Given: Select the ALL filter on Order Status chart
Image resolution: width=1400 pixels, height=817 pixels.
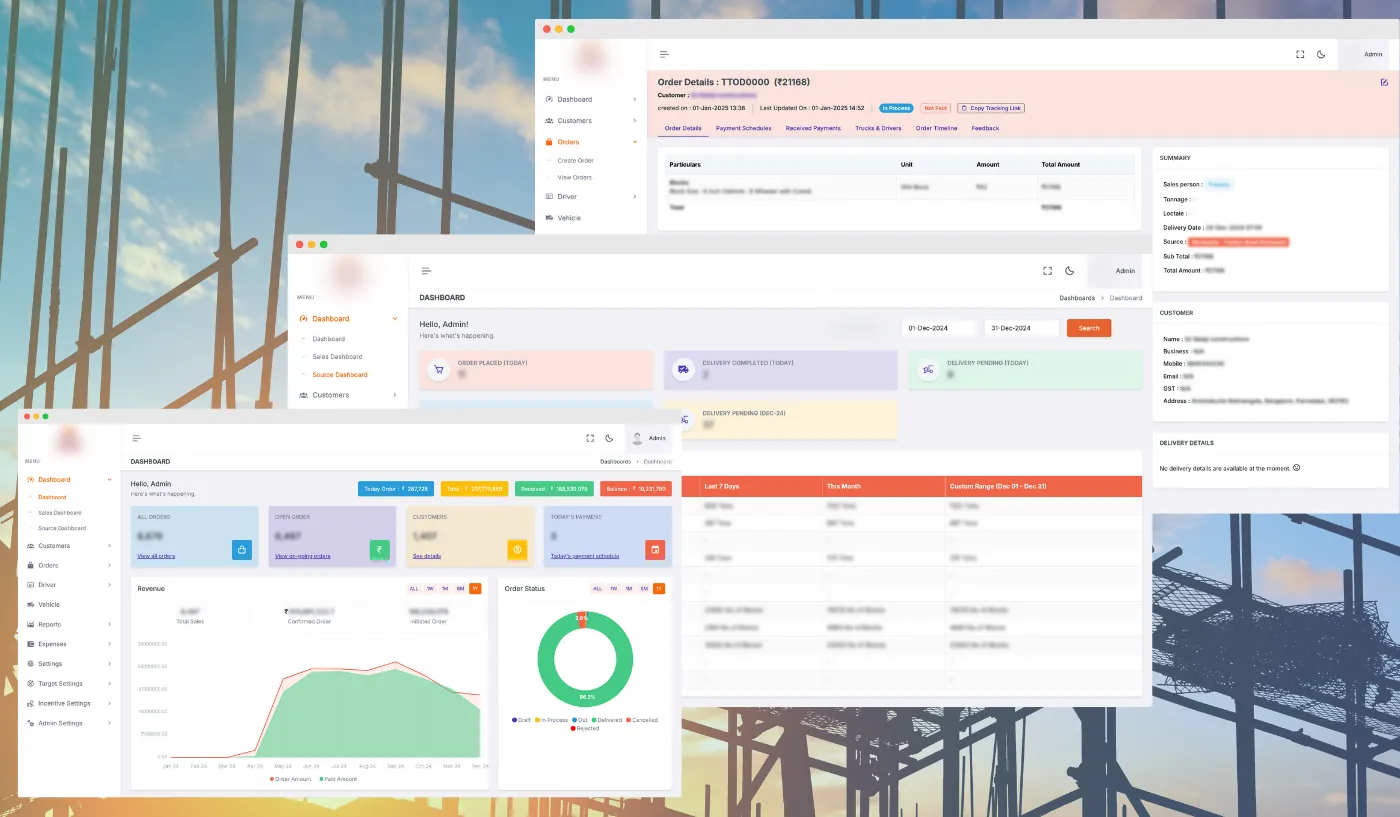Looking at the screenshot, I should (597, 589).
